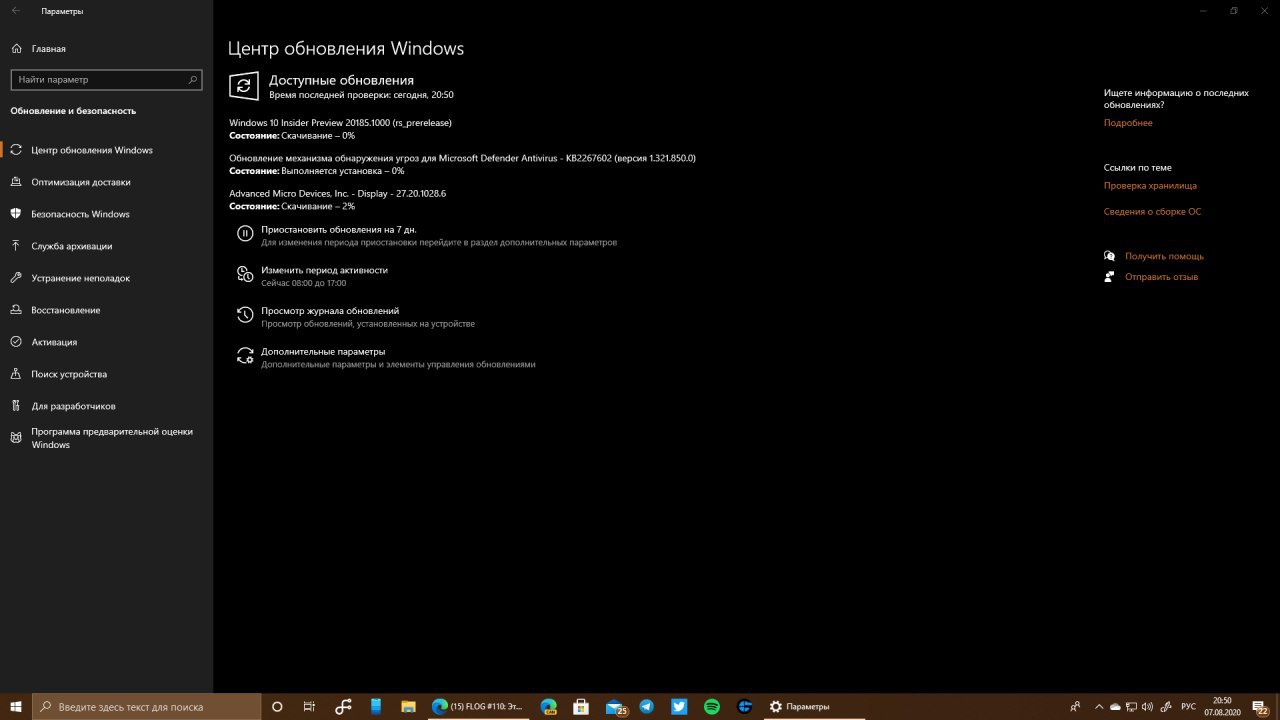
Task: Click 'Время последней проверки: сегодня, 20:50' text
Action: coord(361,95)
